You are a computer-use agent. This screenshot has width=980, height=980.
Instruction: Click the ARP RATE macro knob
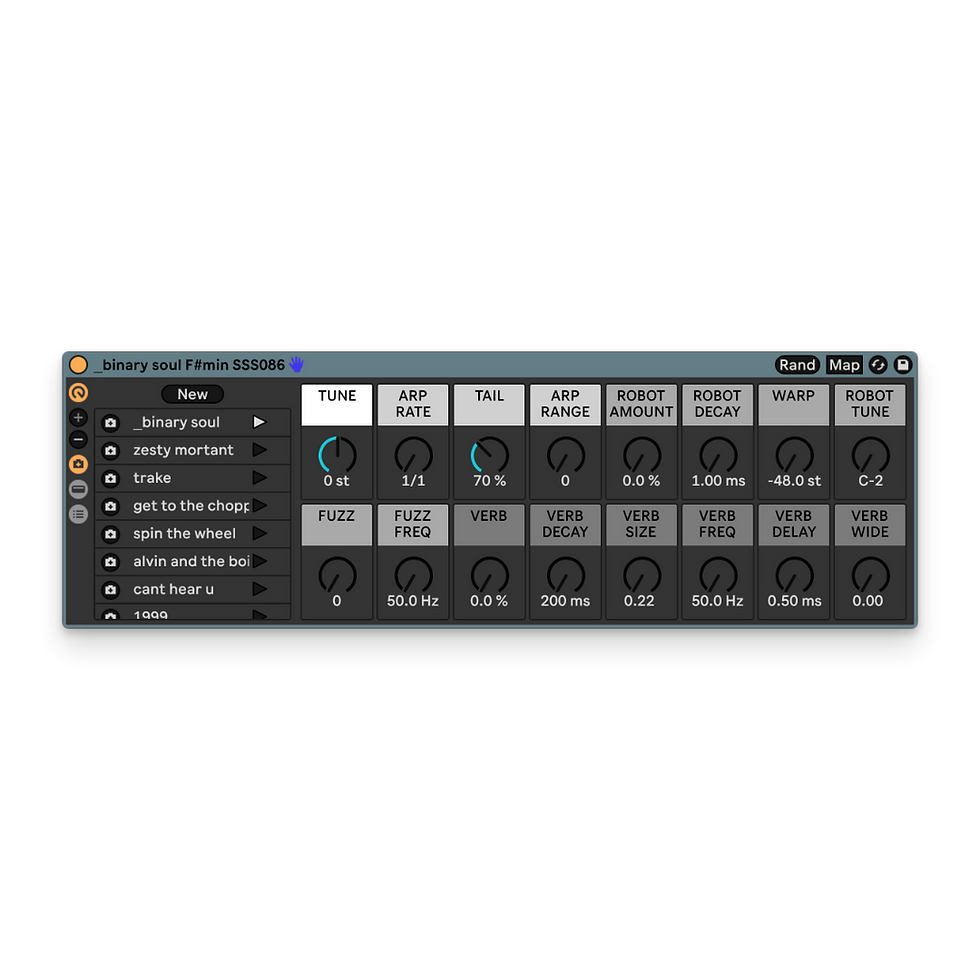click(x=413, y=455)
